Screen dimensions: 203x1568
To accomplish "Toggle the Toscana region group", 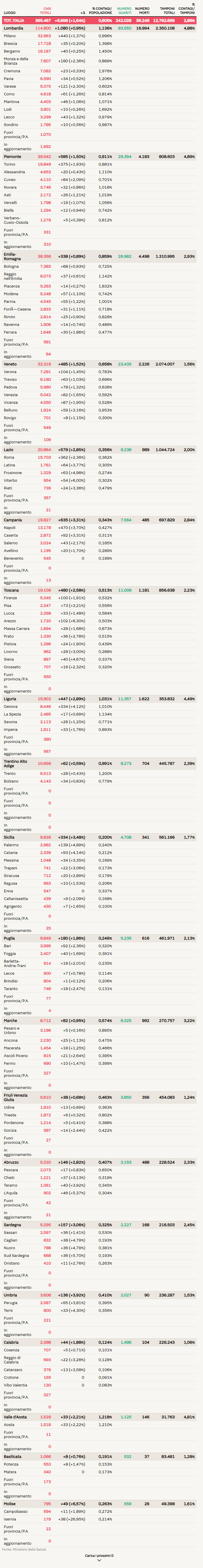I will (x=11, y=590).
